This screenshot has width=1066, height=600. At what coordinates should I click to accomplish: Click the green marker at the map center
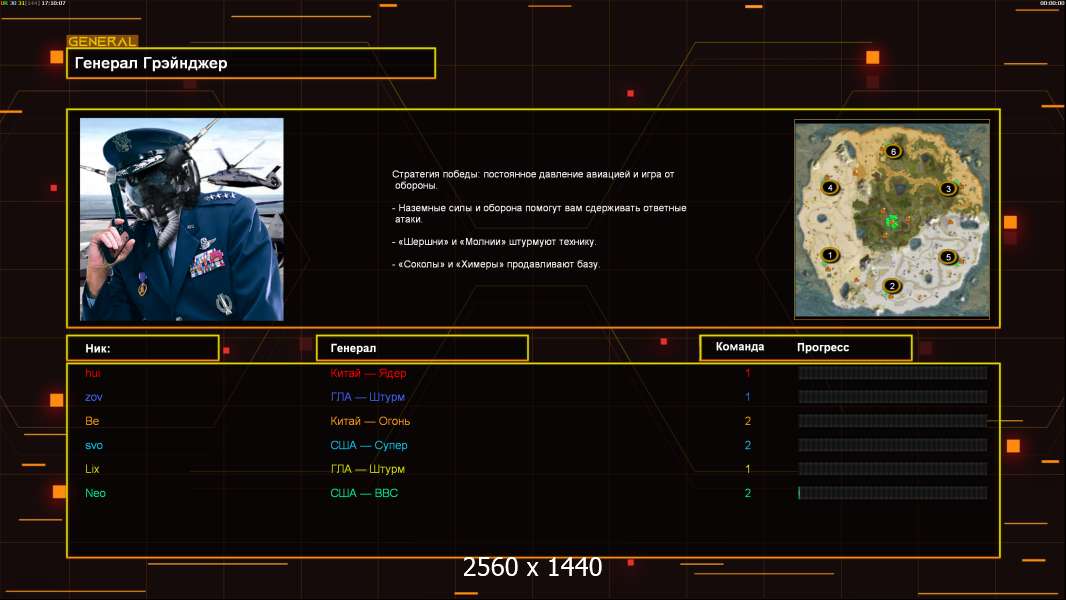click(890, 219)
